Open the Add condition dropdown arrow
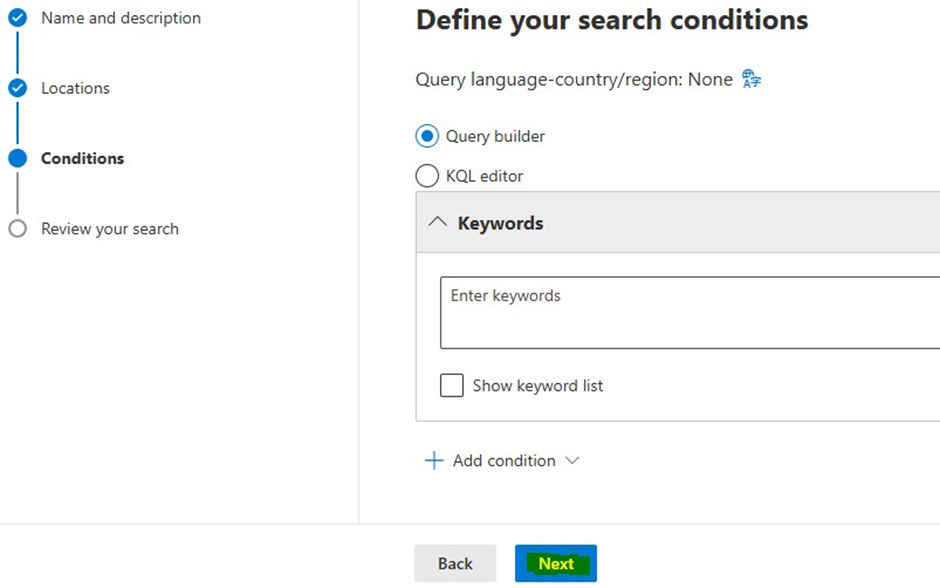Image resolution: width=940 pixels, height=588 pixels. pyautogui.click(x=572, y=461)
